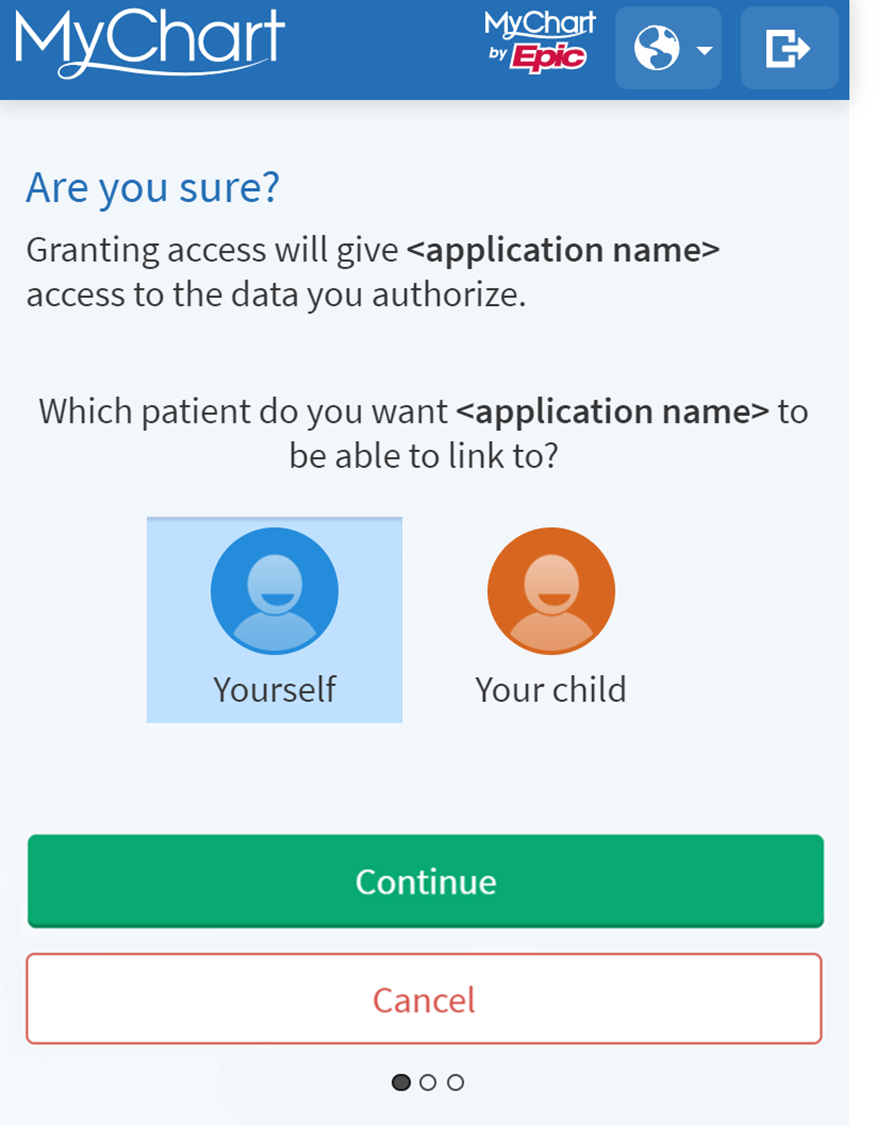The width and height of the screenshot is (892, 1125).
Task: Select the blue Yourself avatar icon
Action: click(x=274, y=590)
